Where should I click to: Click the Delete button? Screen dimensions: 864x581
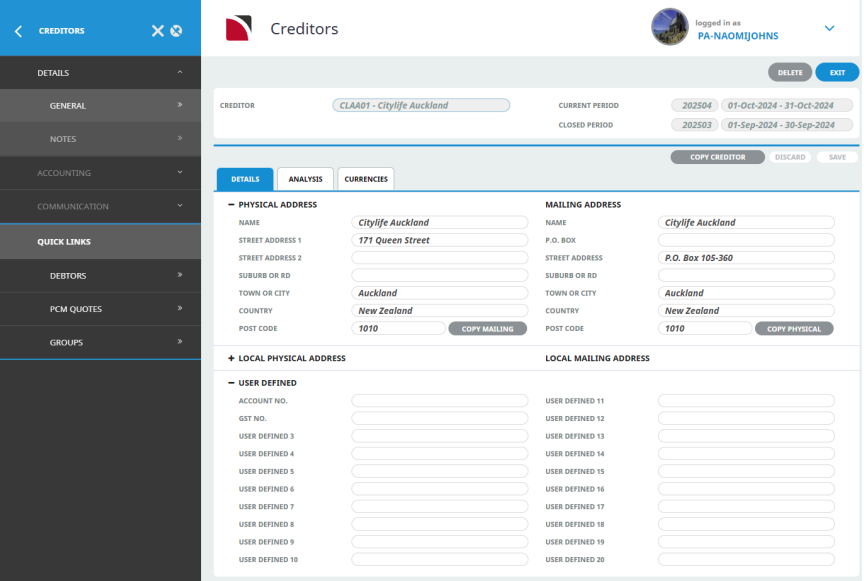pos(790,73)
